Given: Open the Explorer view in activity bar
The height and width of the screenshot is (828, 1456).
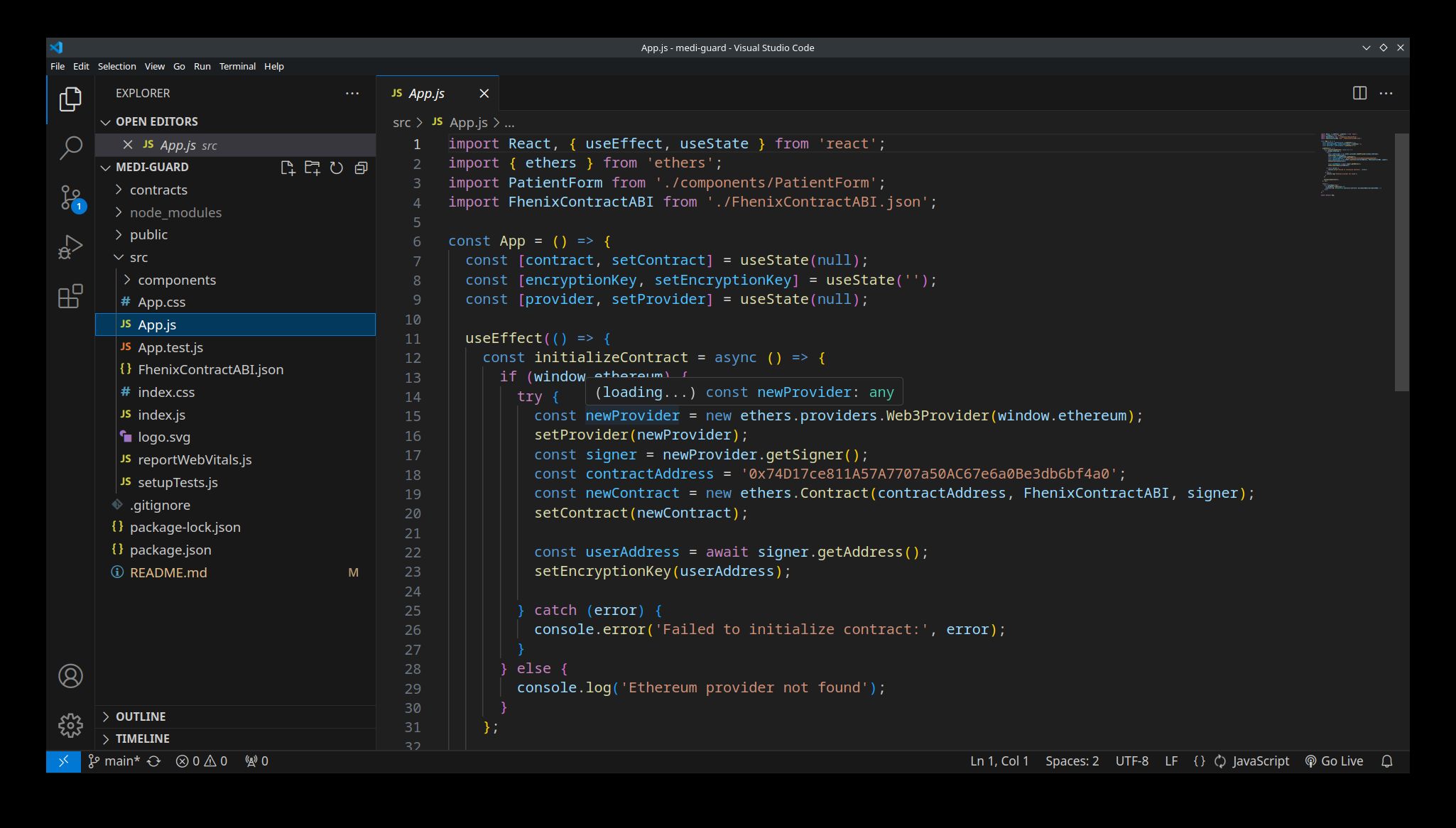Looking at the screenshot, I should point(70,99).
